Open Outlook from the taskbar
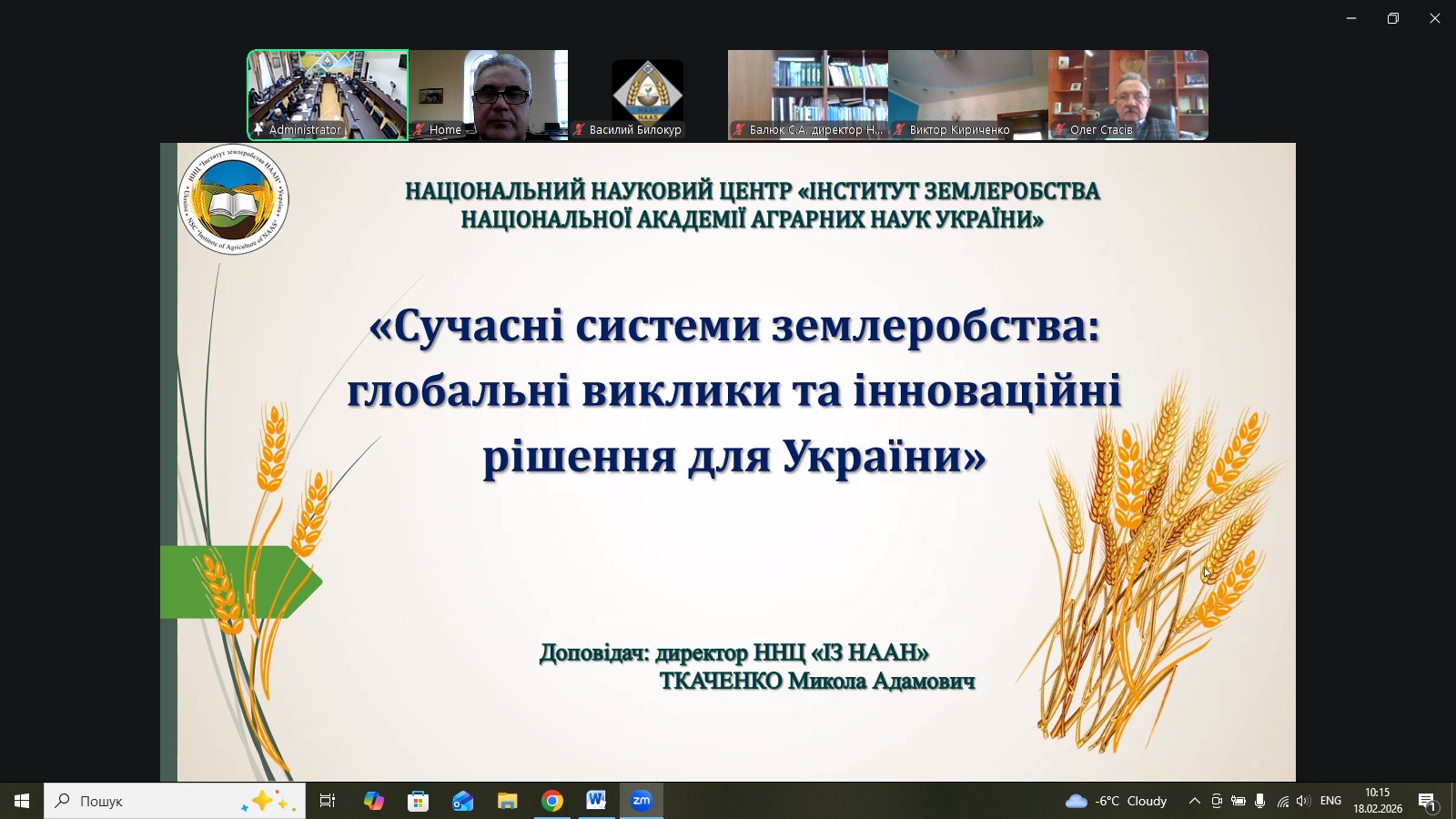The height and width of the screenshot is (819, 1456). point(463,801)
